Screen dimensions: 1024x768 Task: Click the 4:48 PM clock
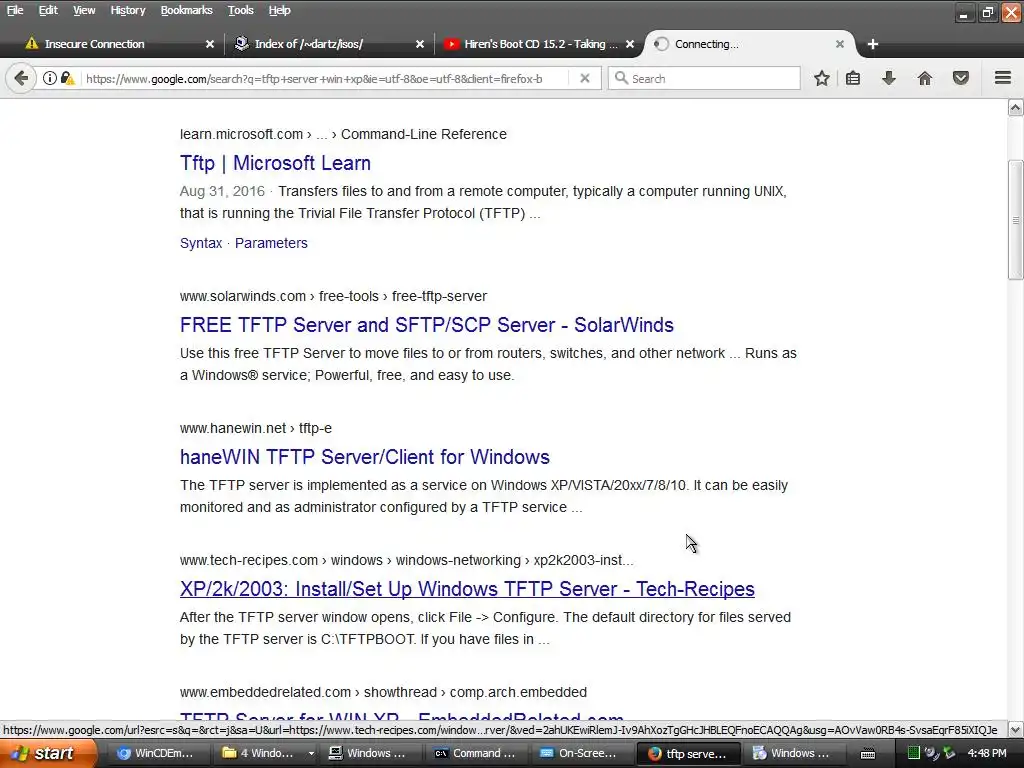tap(986, 753)
